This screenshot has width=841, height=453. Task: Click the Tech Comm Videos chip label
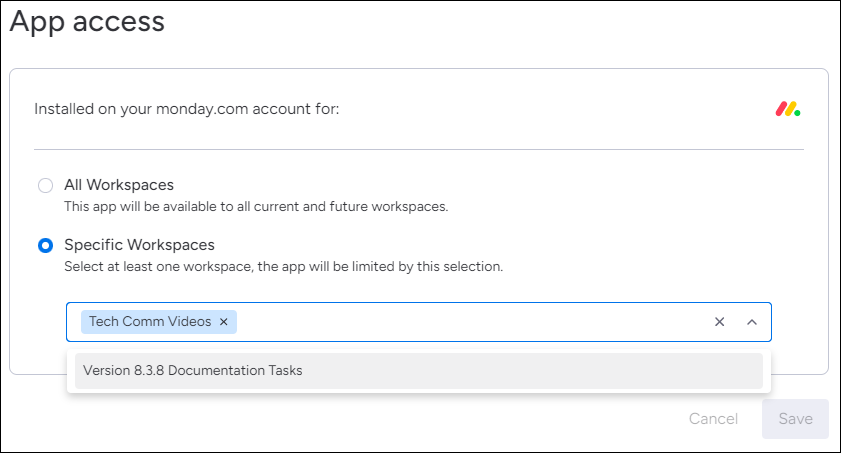(x=150, y=321)
